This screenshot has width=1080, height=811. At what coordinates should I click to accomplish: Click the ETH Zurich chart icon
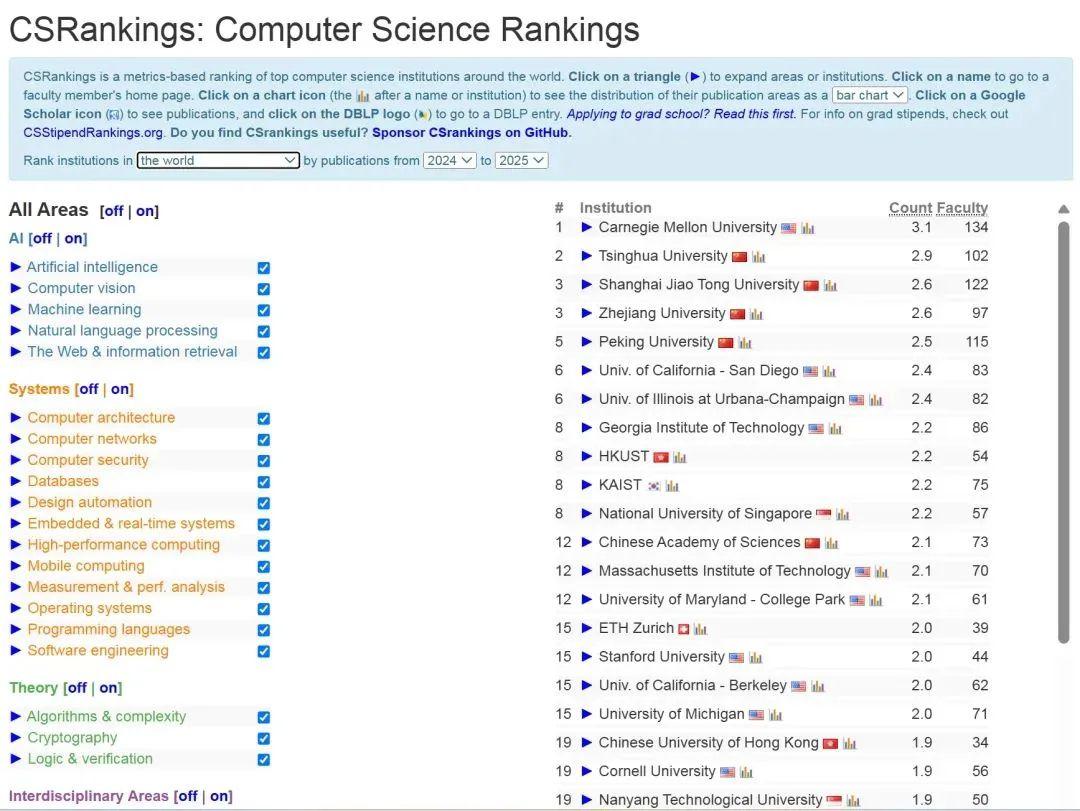click(x=700, y=629)
